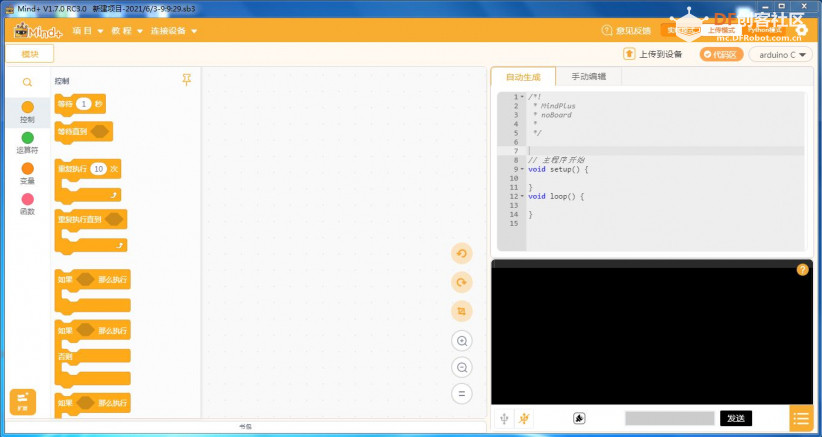The height and width of the screenshot is (437, 822).
Task: Click the block search magnifier icon
Action: (27, 82)
